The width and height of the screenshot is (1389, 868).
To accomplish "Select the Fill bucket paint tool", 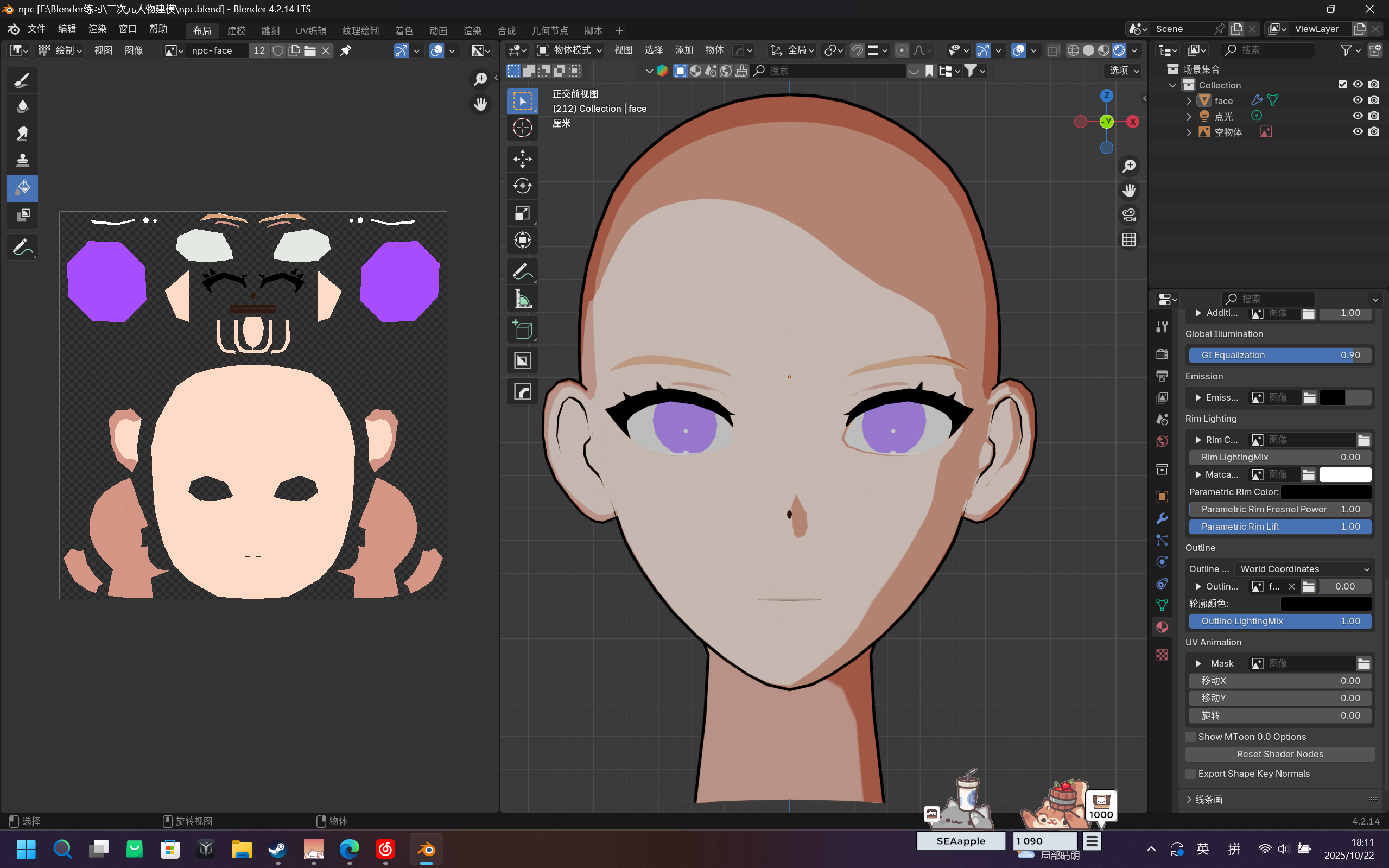I will (x=22, y=188).
